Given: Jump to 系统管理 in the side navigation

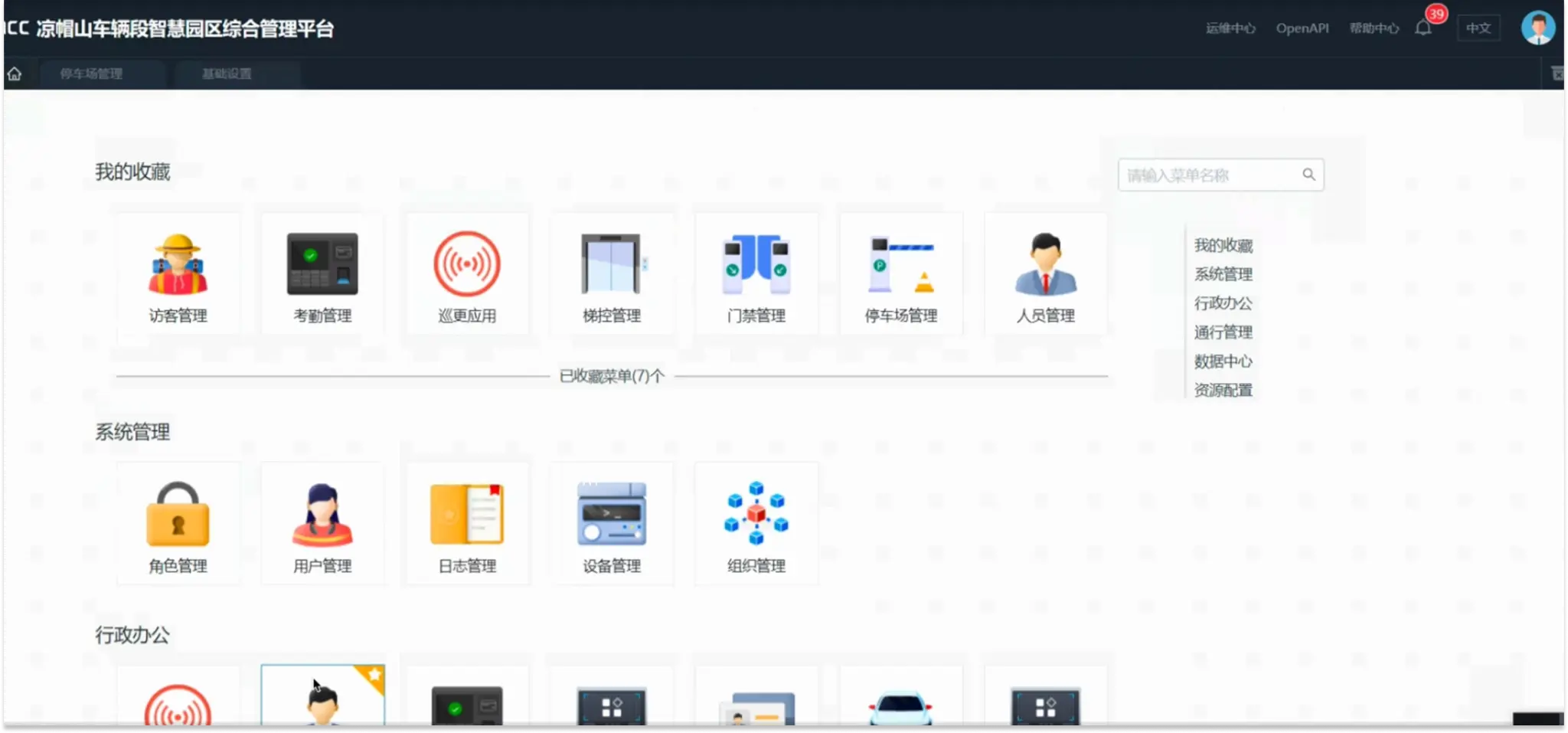Looking at the screenshot, I should pyautogui.click(x=1223, y=274).
